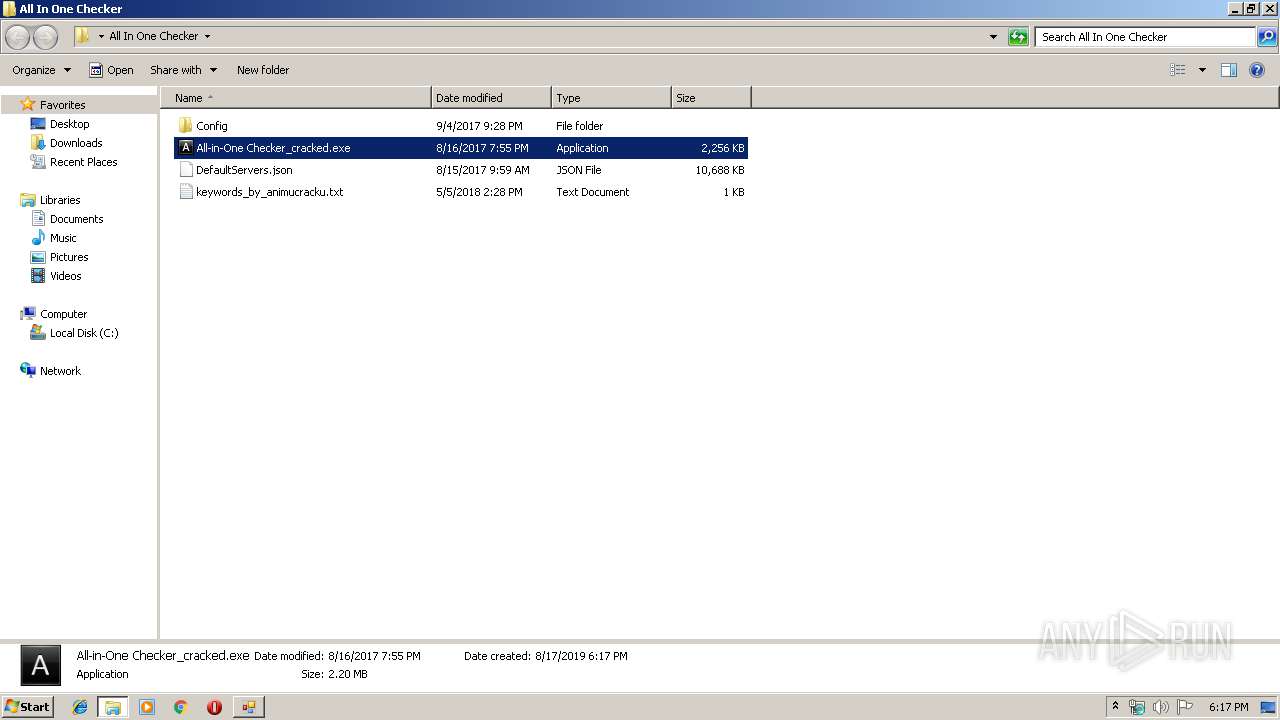Select the Config folder name
This screenshot has height=720, width=1280.
(x=212, y=126)
